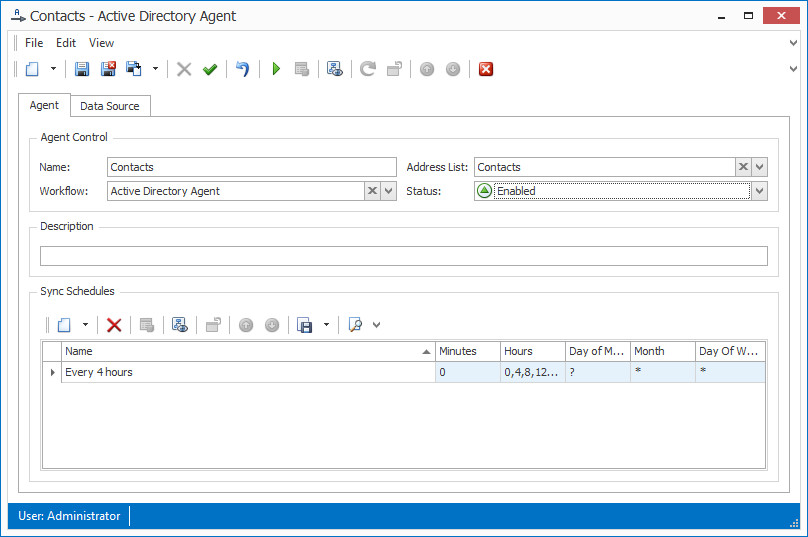The height and width of the screenshot is (537, 808).
Task: Click the gray refresh arrow icon
Action: click(368, 69)
